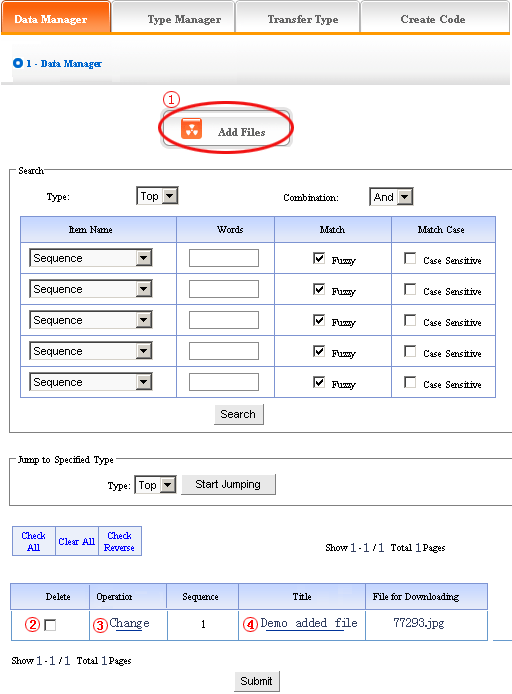Tick the Delete checkbox for Demo added file
This screenshot has height=694, width=512.
(50, 625)
